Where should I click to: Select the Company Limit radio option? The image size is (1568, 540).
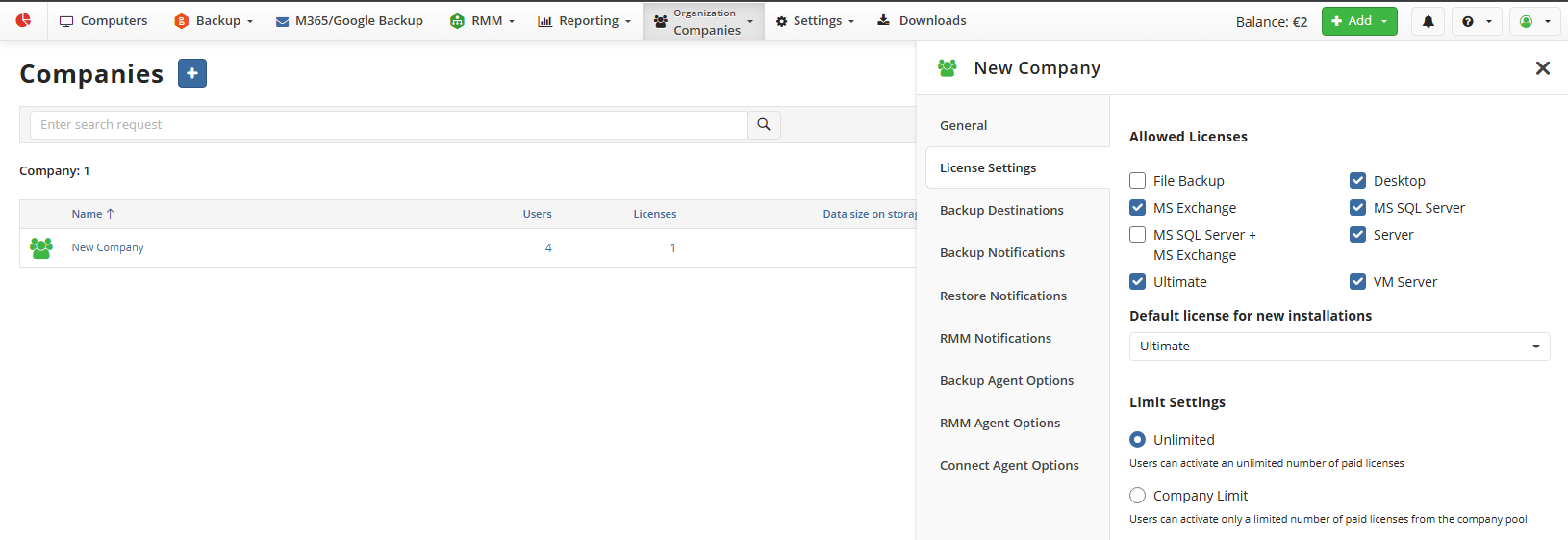click(x=1137, y=496)
